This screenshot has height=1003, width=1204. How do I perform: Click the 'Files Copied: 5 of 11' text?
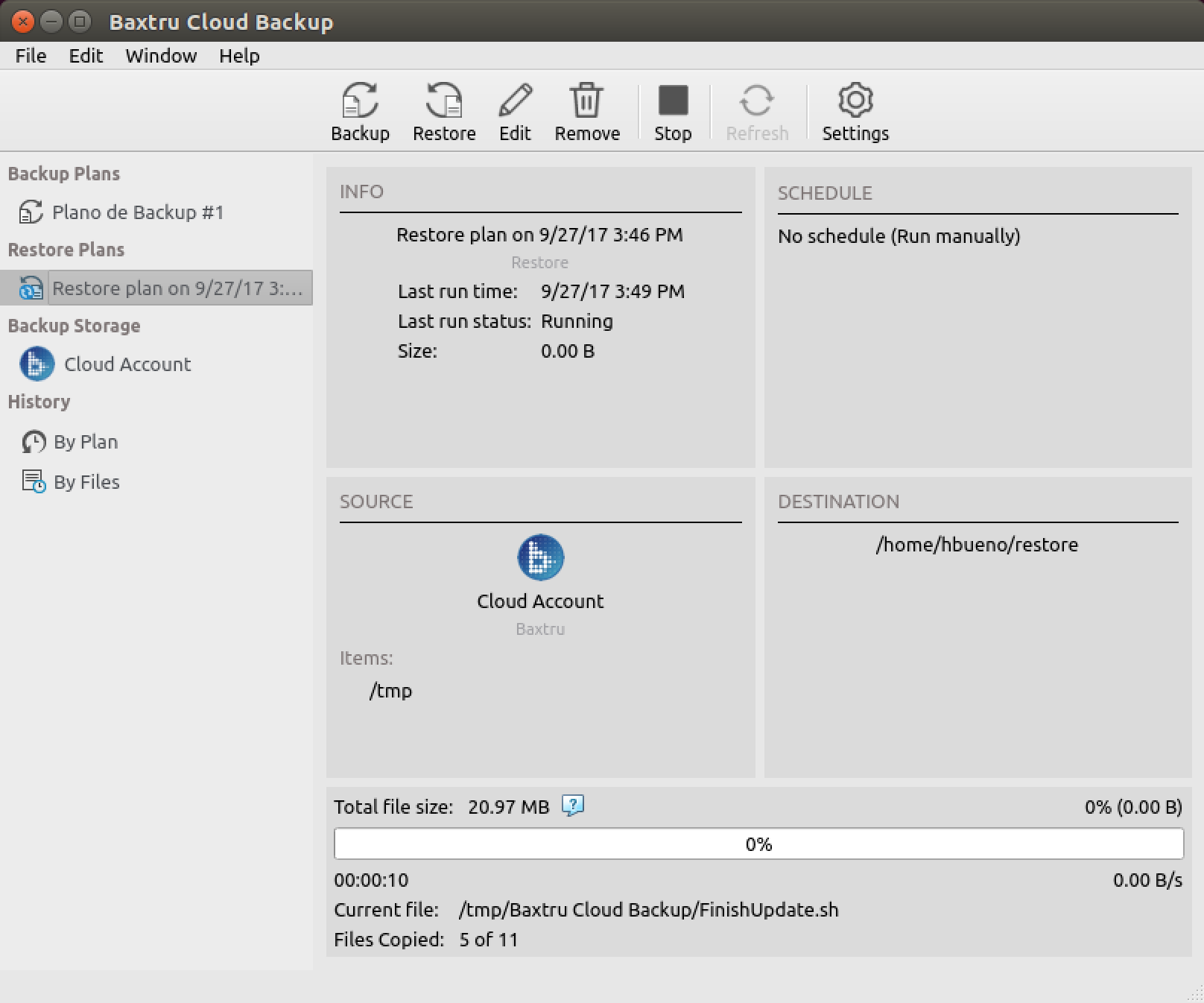click(426, 940)
